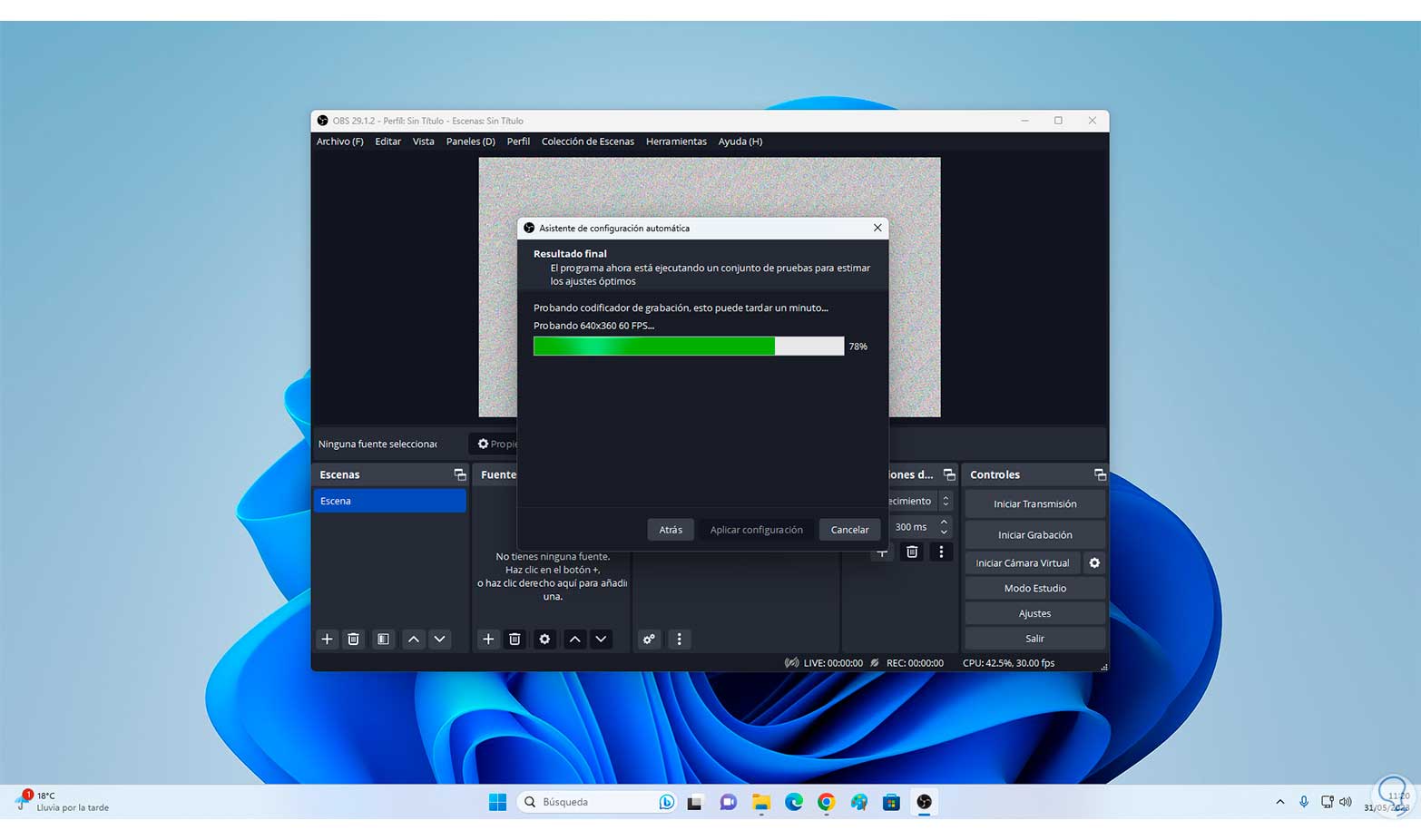Remove the transition with its trash icon

912,552
